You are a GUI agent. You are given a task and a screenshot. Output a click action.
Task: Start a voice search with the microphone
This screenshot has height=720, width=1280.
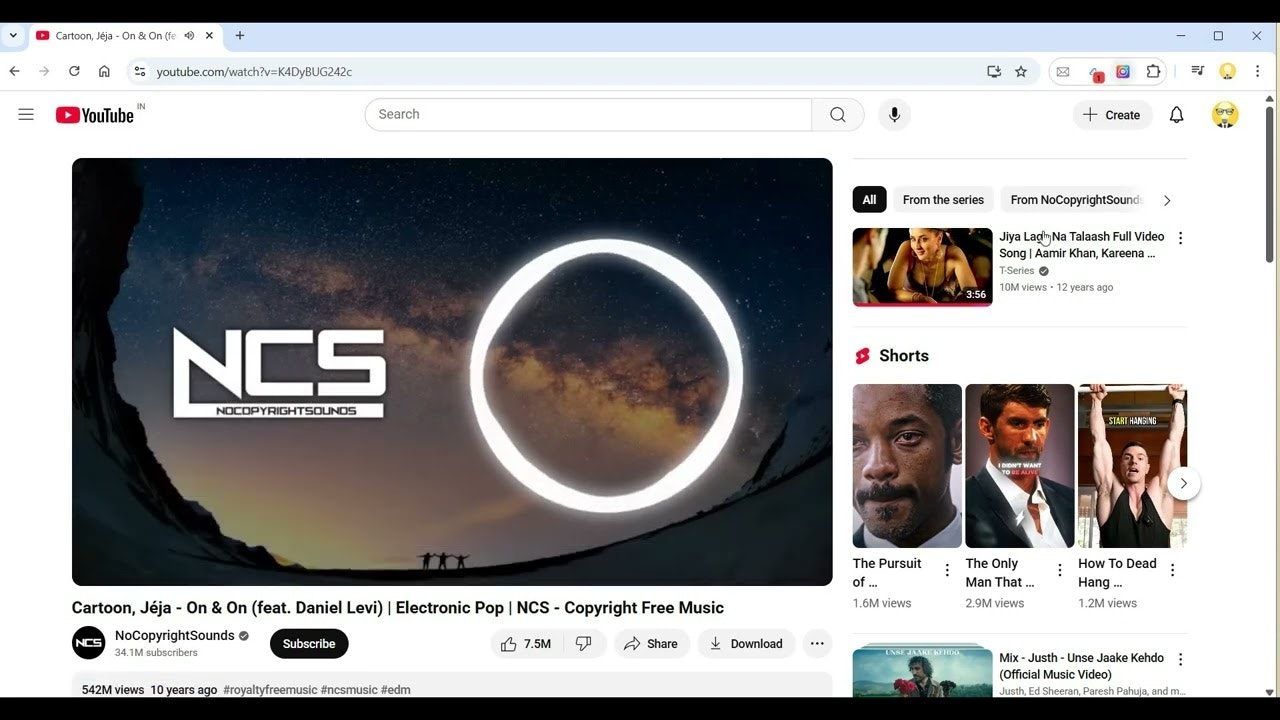[x=894, y=114]
